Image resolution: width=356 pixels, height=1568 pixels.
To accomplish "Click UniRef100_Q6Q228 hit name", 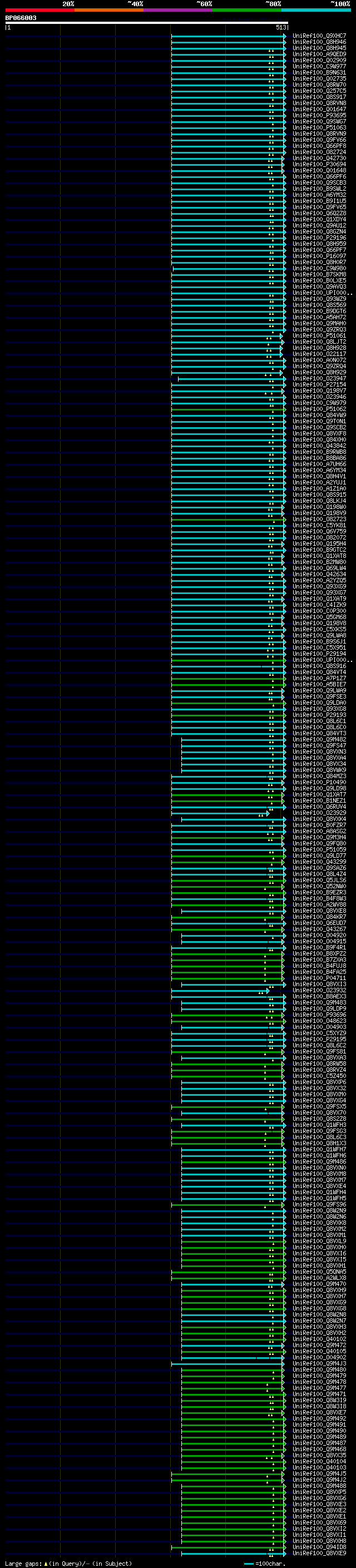I will [319, 213].
